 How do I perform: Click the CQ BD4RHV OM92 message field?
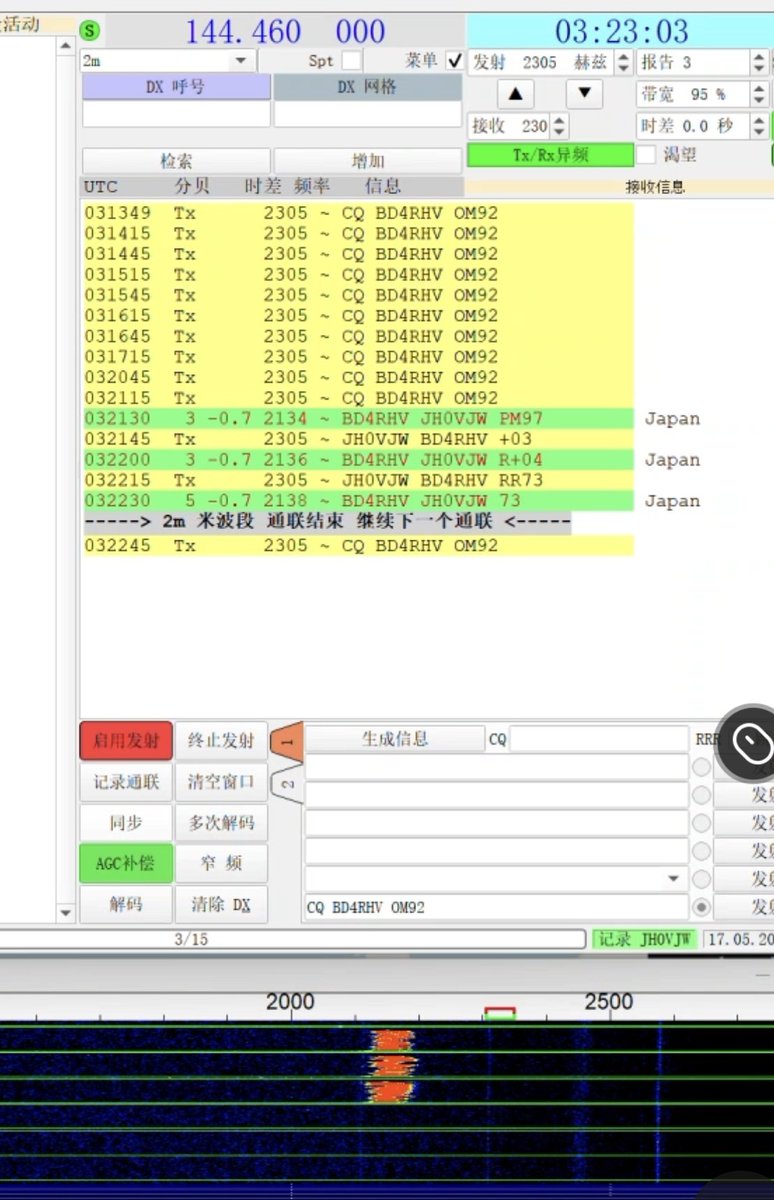click(497, 907)
